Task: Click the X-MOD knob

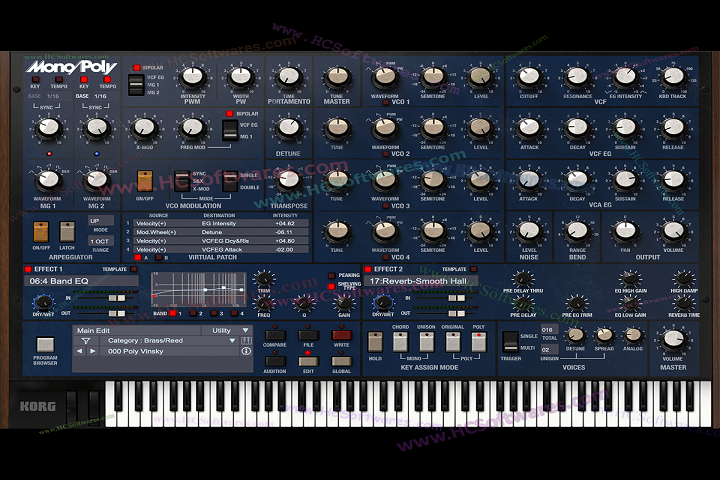Action: click(145, 129)
